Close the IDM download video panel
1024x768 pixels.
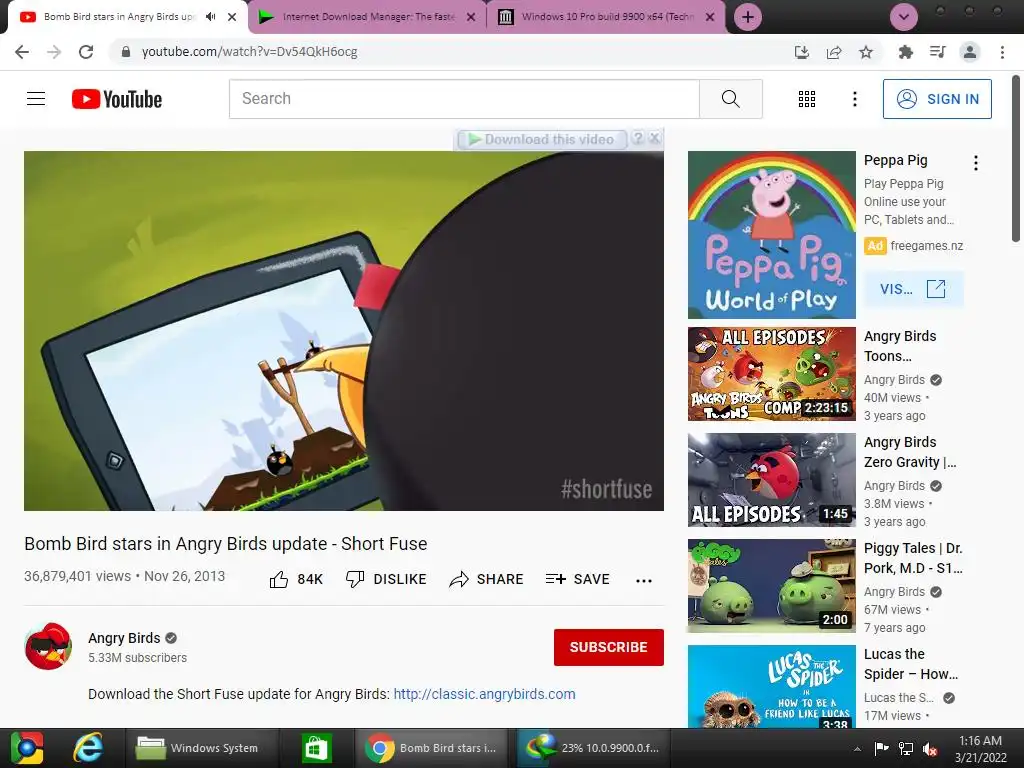[x=654, y=138]
